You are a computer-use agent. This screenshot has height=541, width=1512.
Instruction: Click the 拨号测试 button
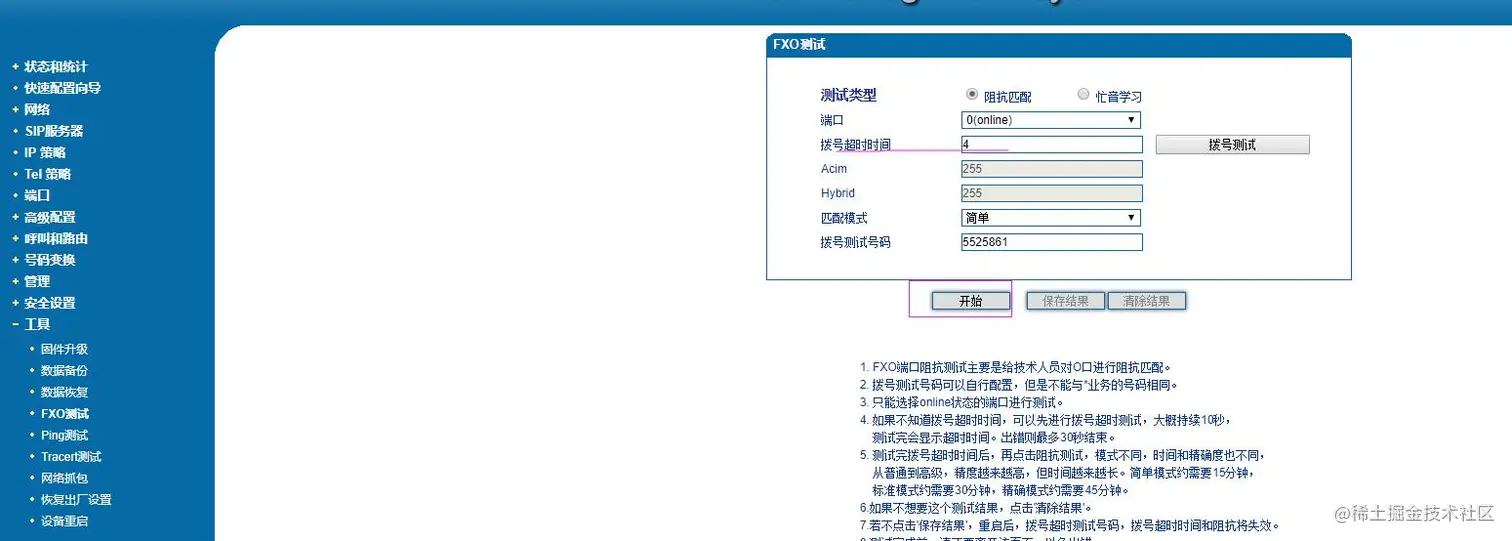(x=1232, y=145)
